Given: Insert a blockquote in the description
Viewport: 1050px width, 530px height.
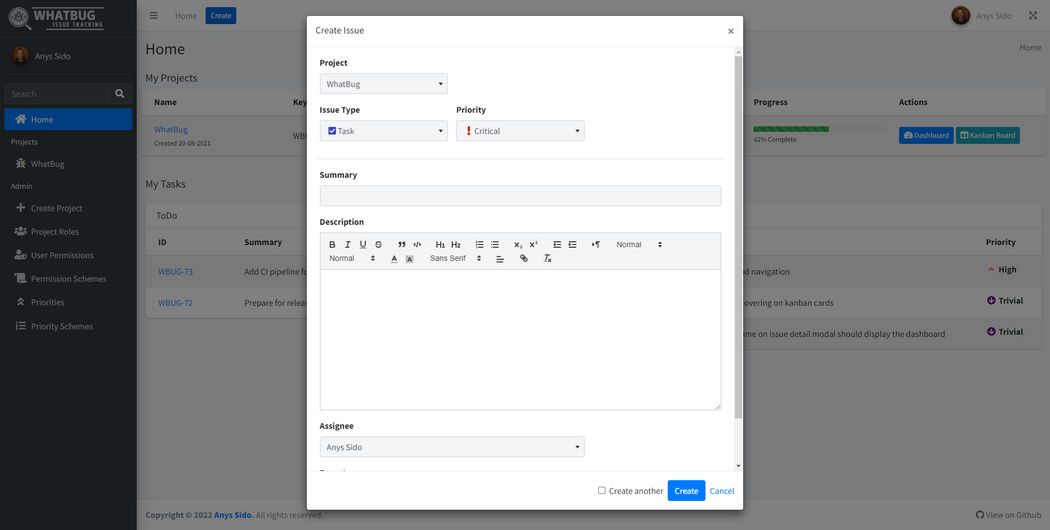Looking at the screenshot, I should coord(402,245).
